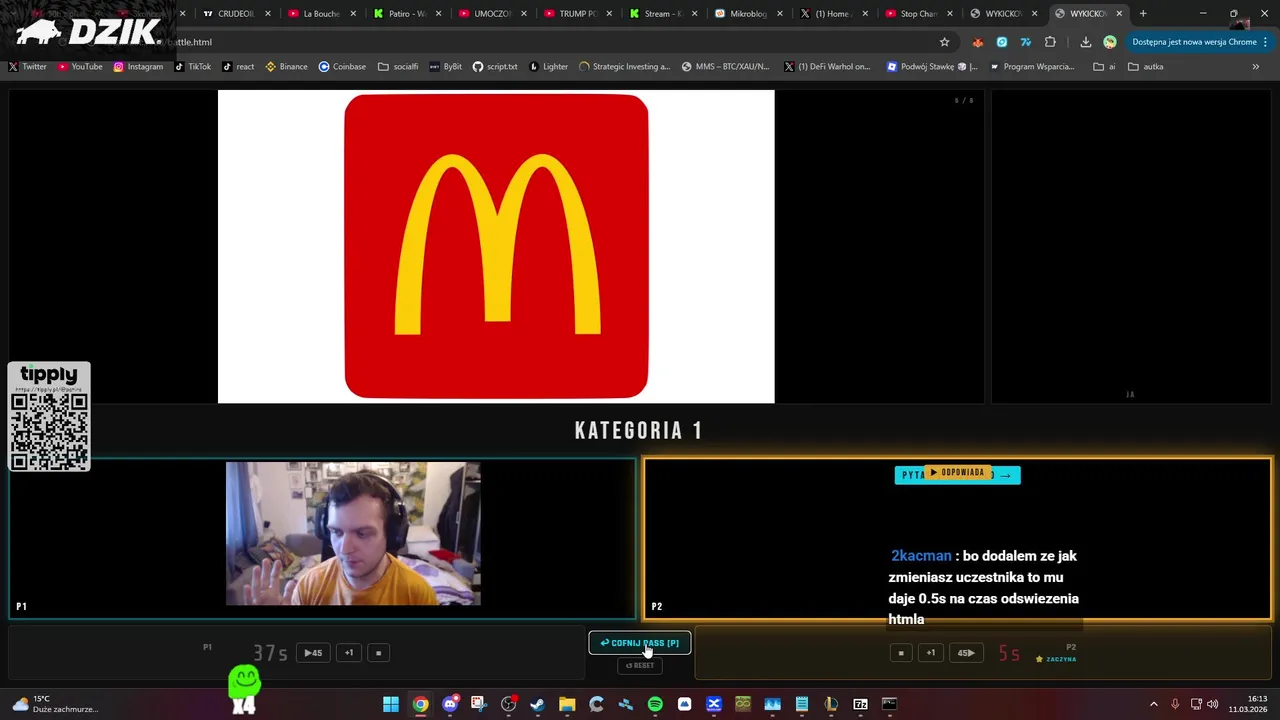Click the tipply QR code widget
1280x720 pixels.
click(49, 416)
